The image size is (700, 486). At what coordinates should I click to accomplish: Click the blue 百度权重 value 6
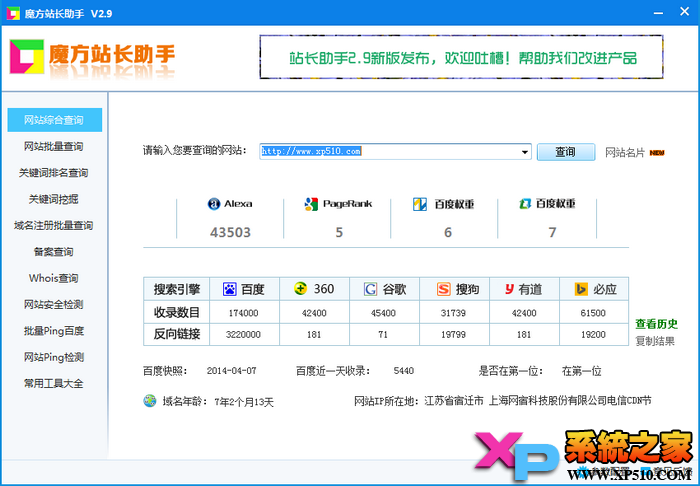pyautogui.click(x=448, y=233)
